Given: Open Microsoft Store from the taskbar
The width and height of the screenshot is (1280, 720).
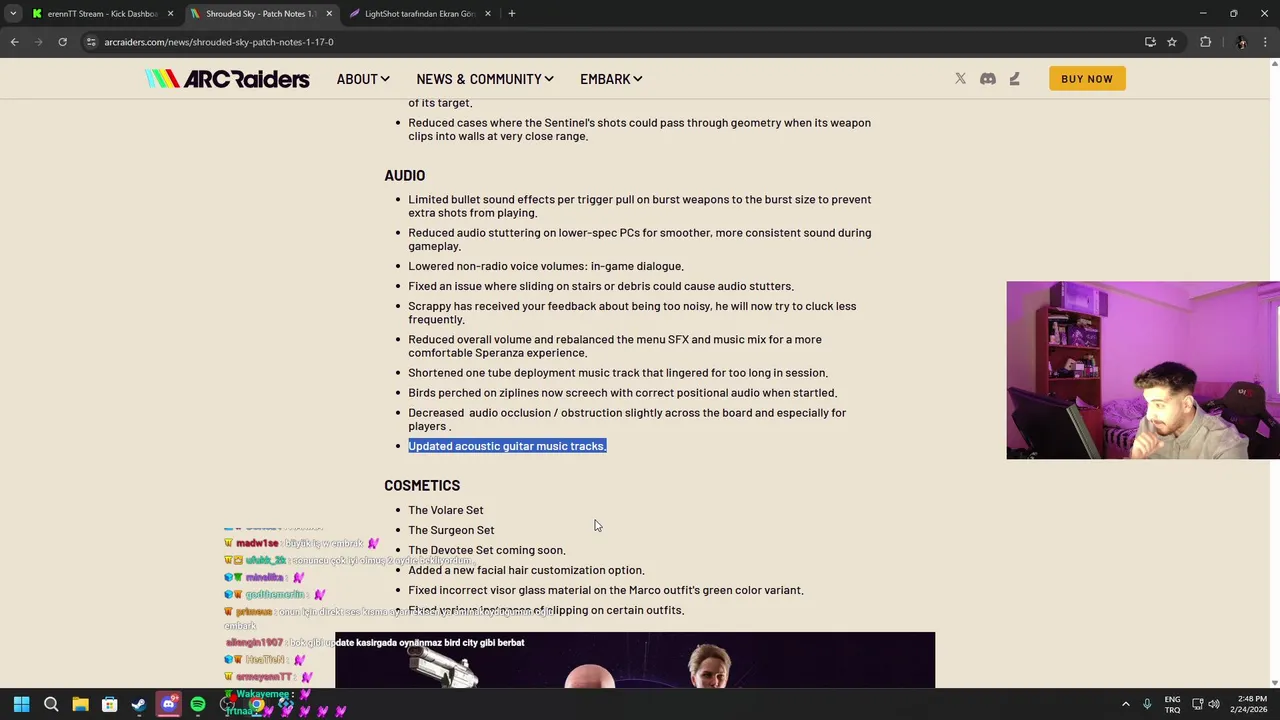Looking at the screenshot, I should 110,704.
